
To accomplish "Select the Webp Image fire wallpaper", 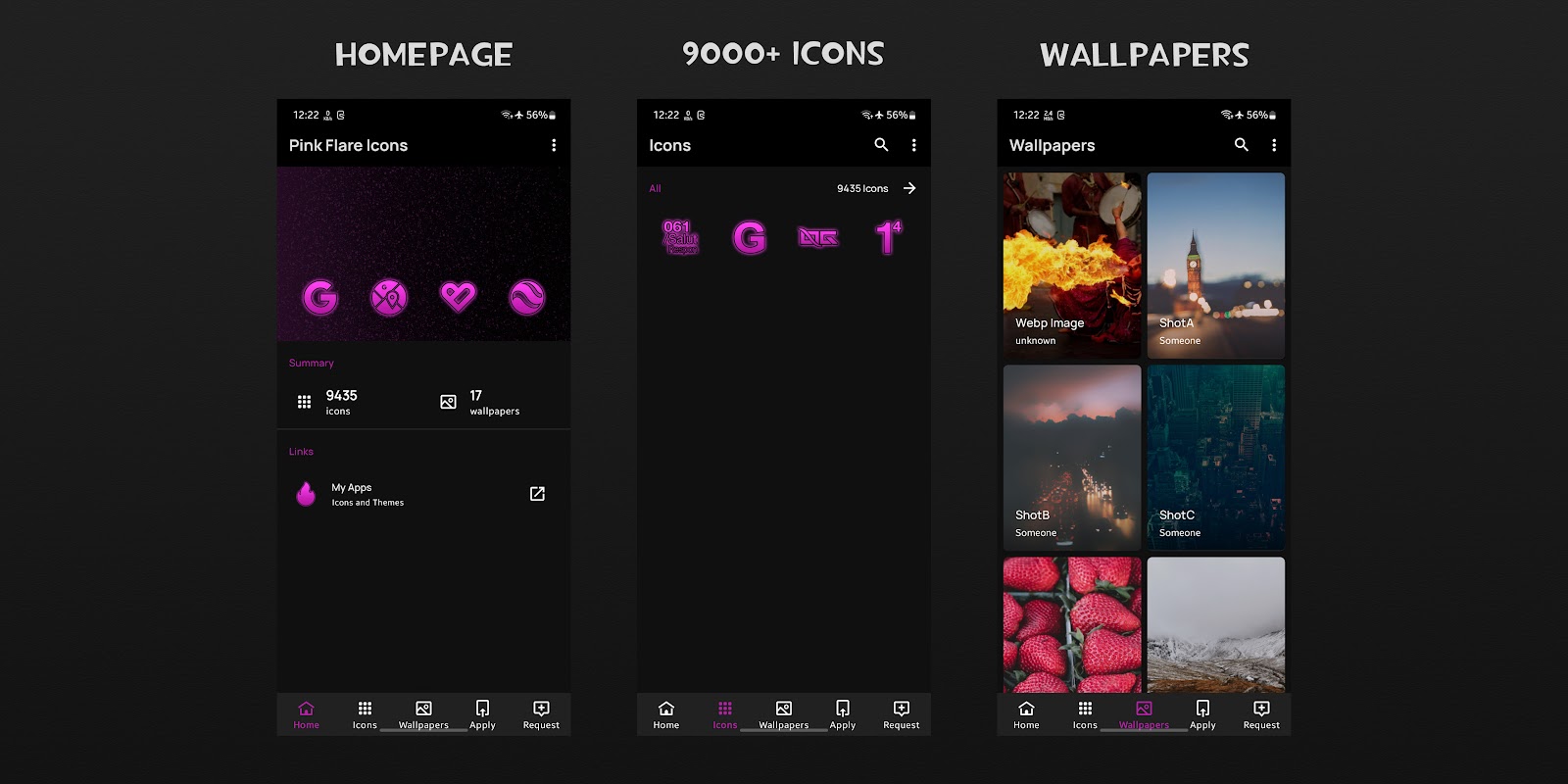I will coord(1072,265).
